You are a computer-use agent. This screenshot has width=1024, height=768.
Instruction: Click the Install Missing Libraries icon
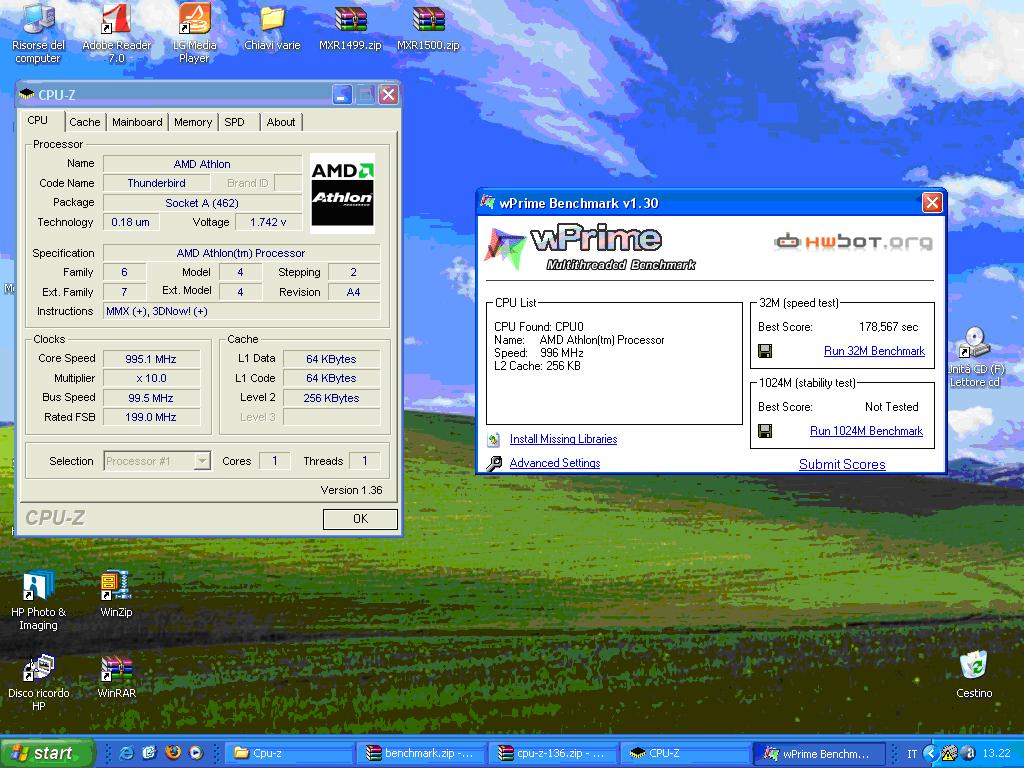point(494,440)
